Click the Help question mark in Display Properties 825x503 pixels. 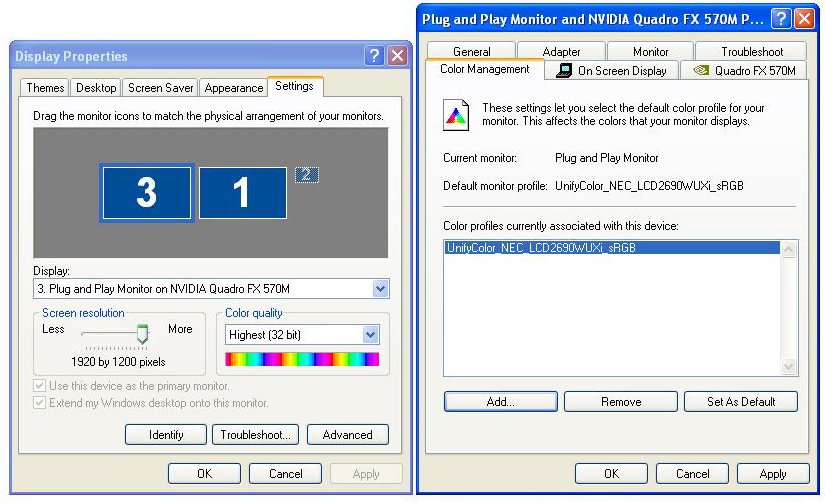(374, 55)
